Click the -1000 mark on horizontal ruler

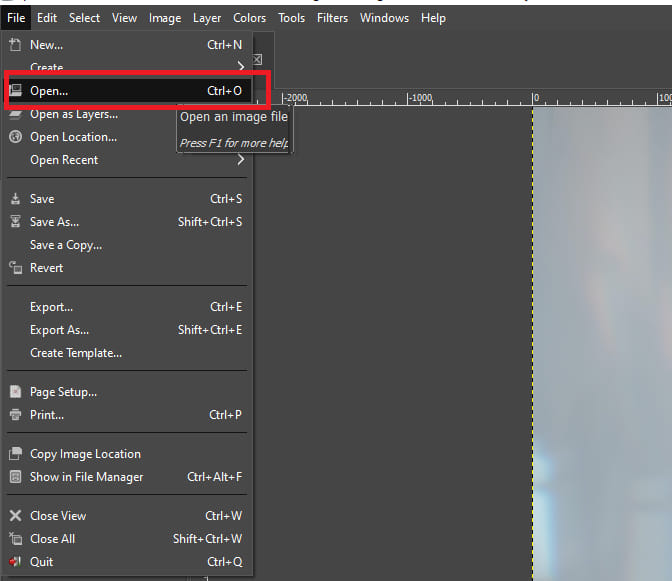[420, 98]
